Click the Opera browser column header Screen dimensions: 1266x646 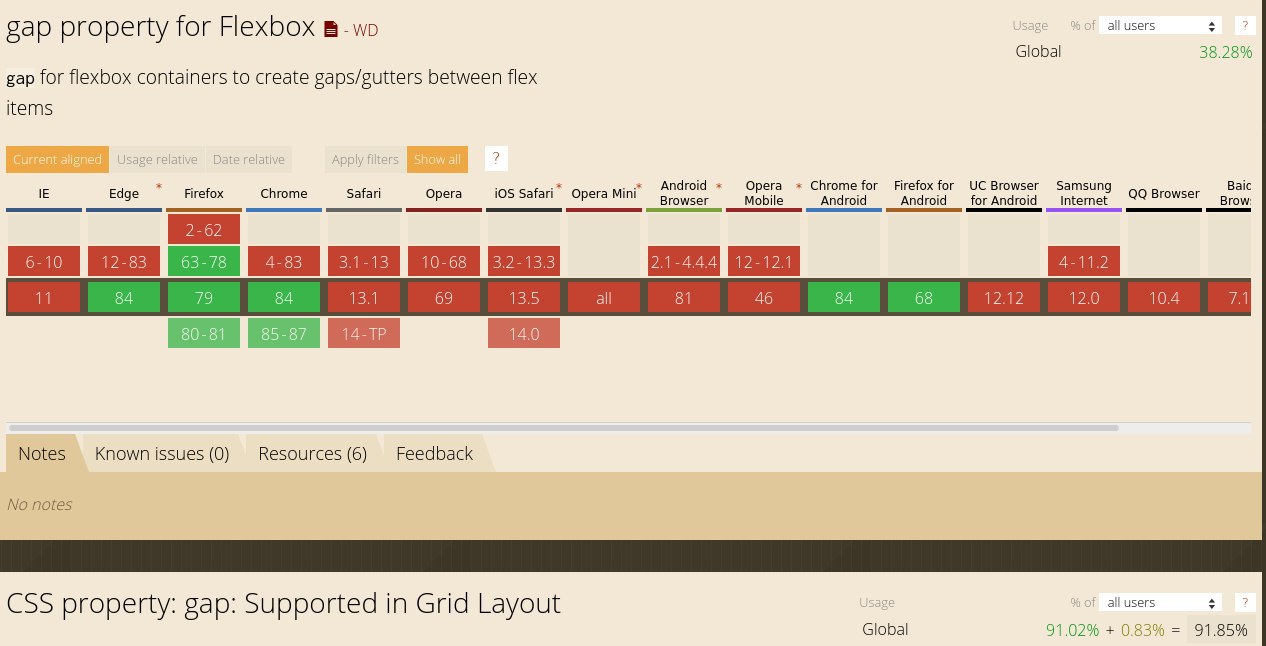pyautogui.click(x=444, y=193)
